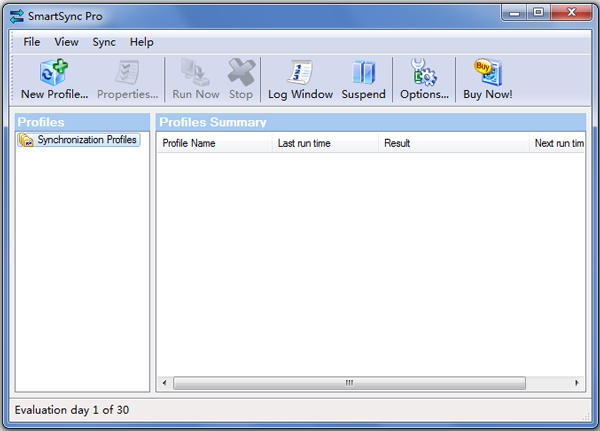Viewport: 600px width, 431px height.
Task: Suspend synchronization via toolbar icon
Action: point(363,79)
